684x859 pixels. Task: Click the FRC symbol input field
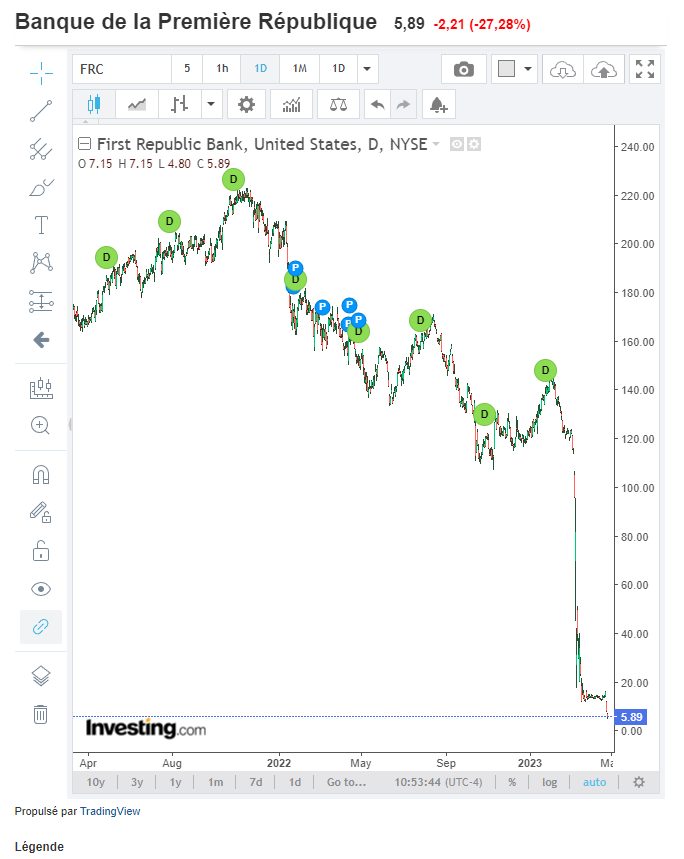coord(122,69)
